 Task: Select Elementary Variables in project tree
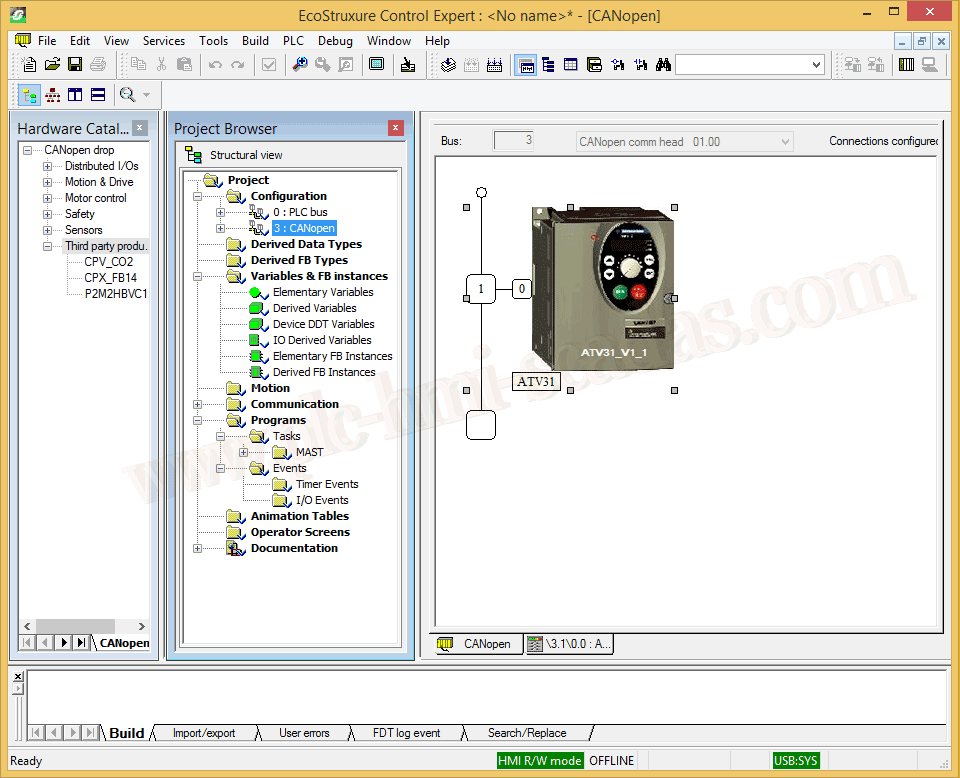(x=323, y=292)
